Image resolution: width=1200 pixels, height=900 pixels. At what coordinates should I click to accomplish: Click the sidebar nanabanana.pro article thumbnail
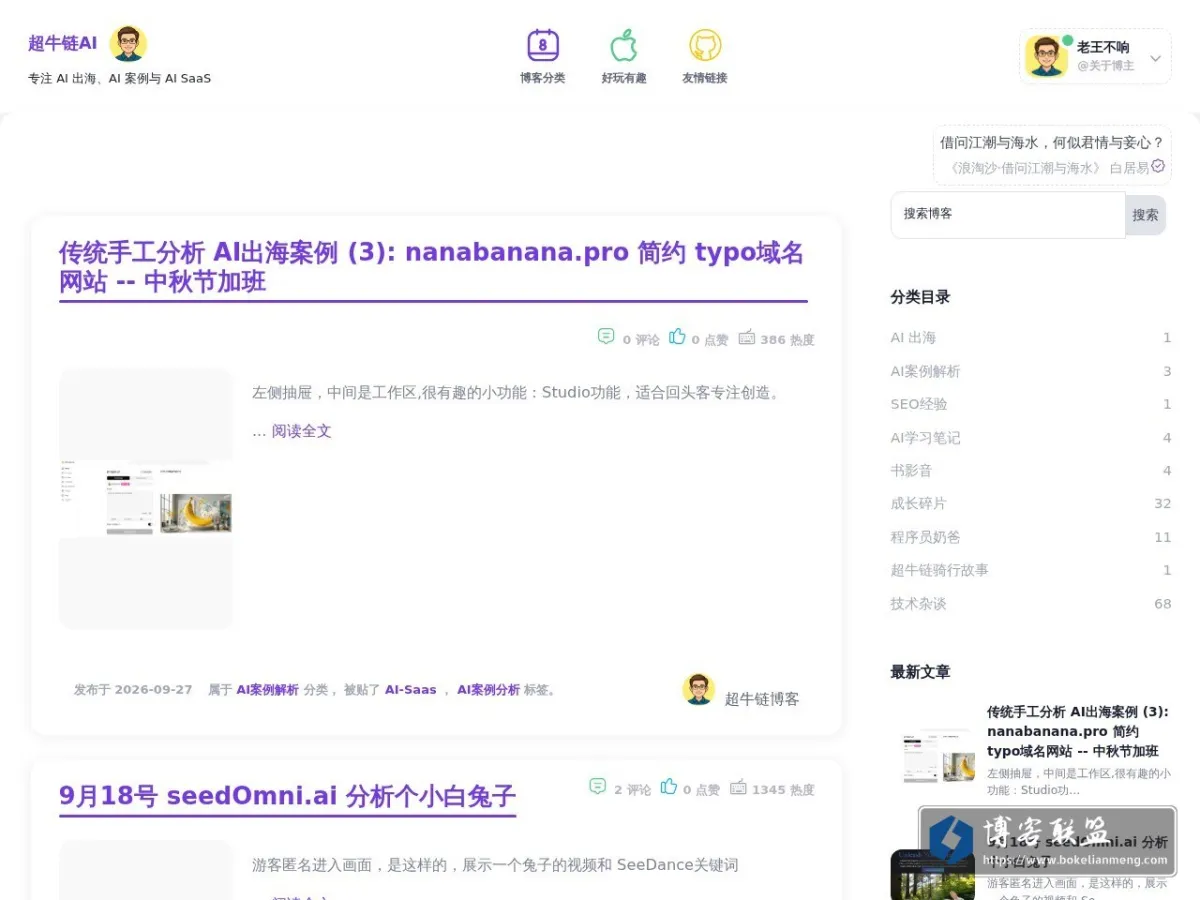933,755
